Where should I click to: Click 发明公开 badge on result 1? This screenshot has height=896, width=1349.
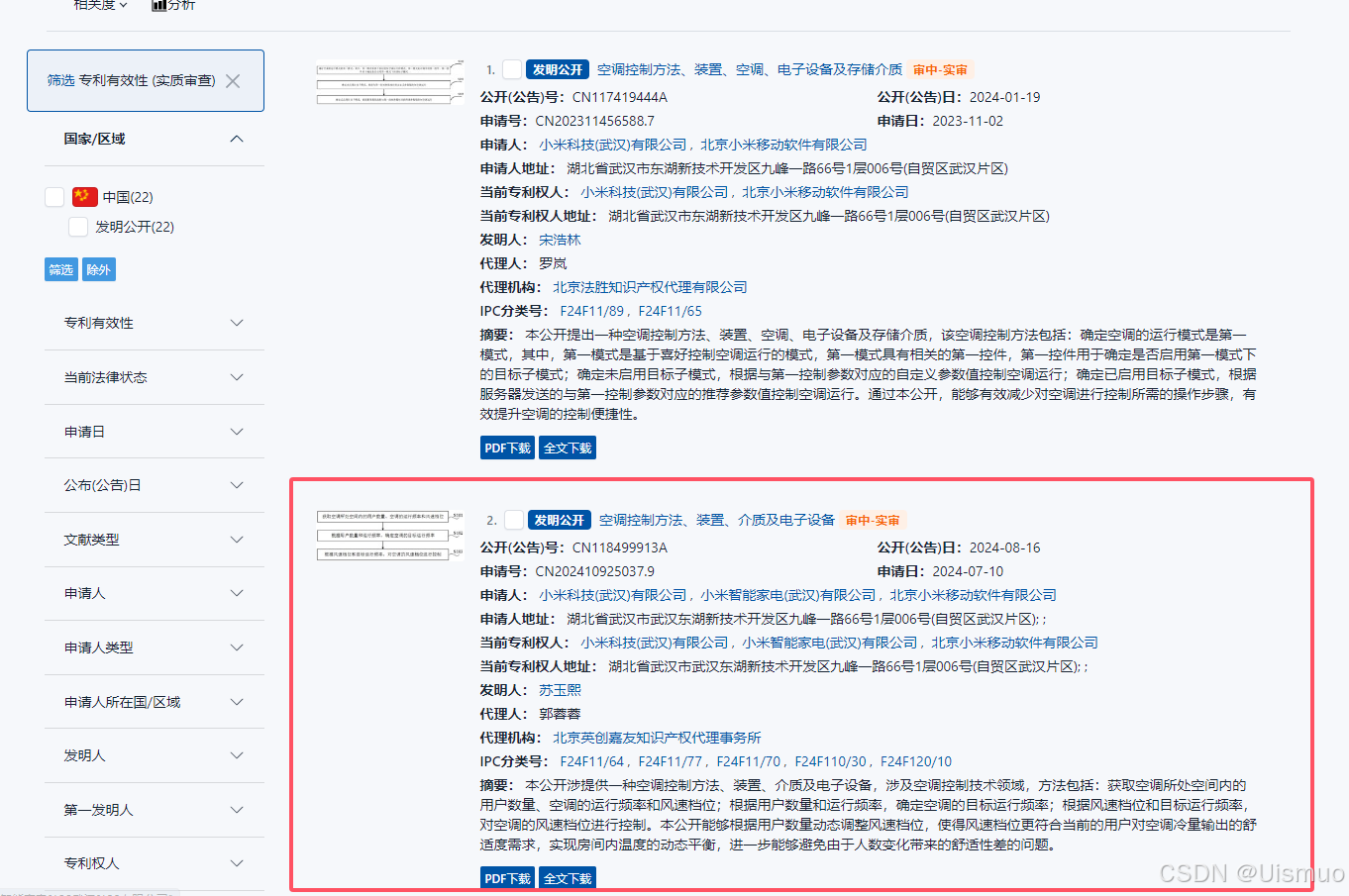pos(558,69)
